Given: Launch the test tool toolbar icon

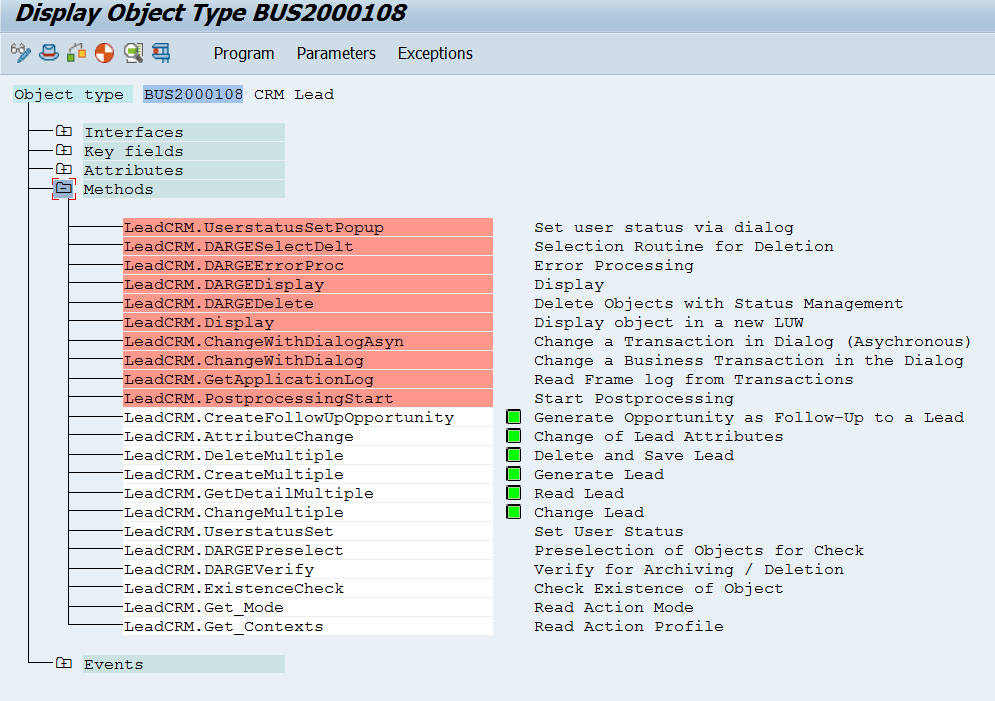Looking at the screenshot, I should coord(160,53).
